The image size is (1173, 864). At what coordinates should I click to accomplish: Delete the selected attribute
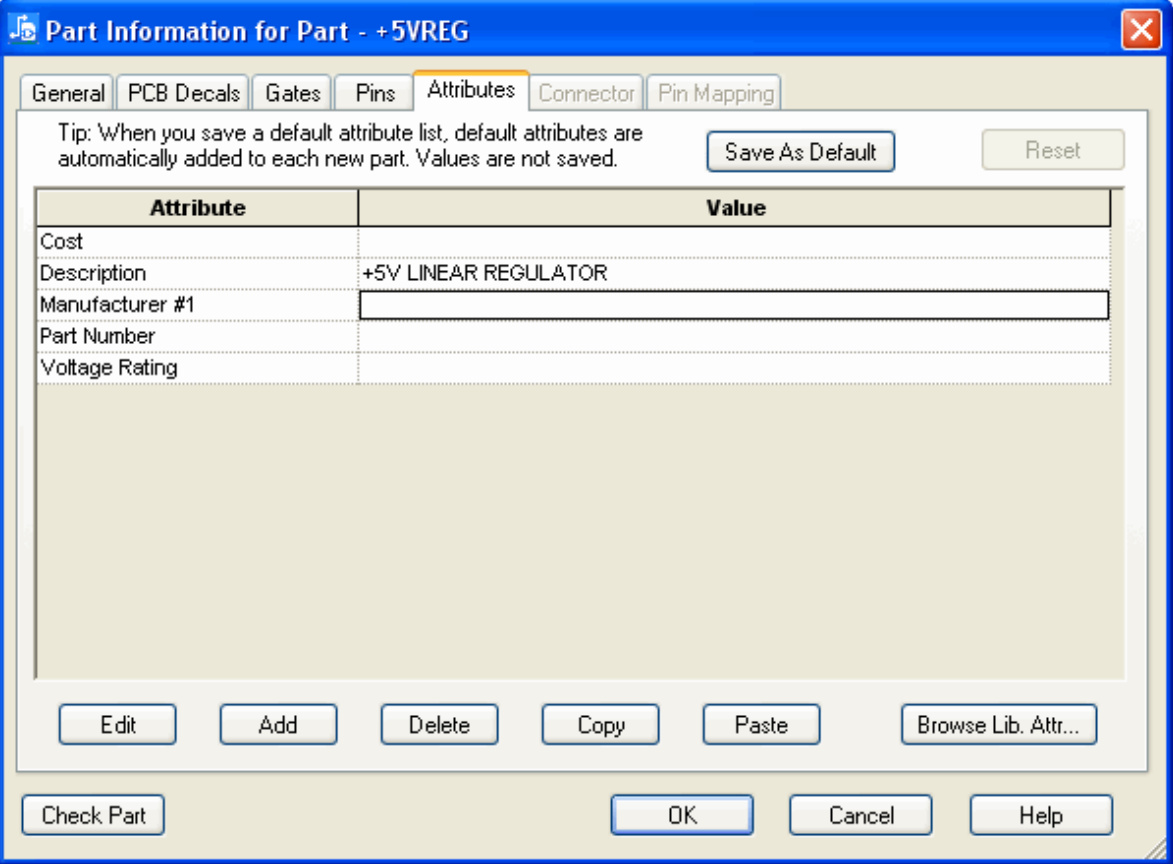(x=439, y=725)
